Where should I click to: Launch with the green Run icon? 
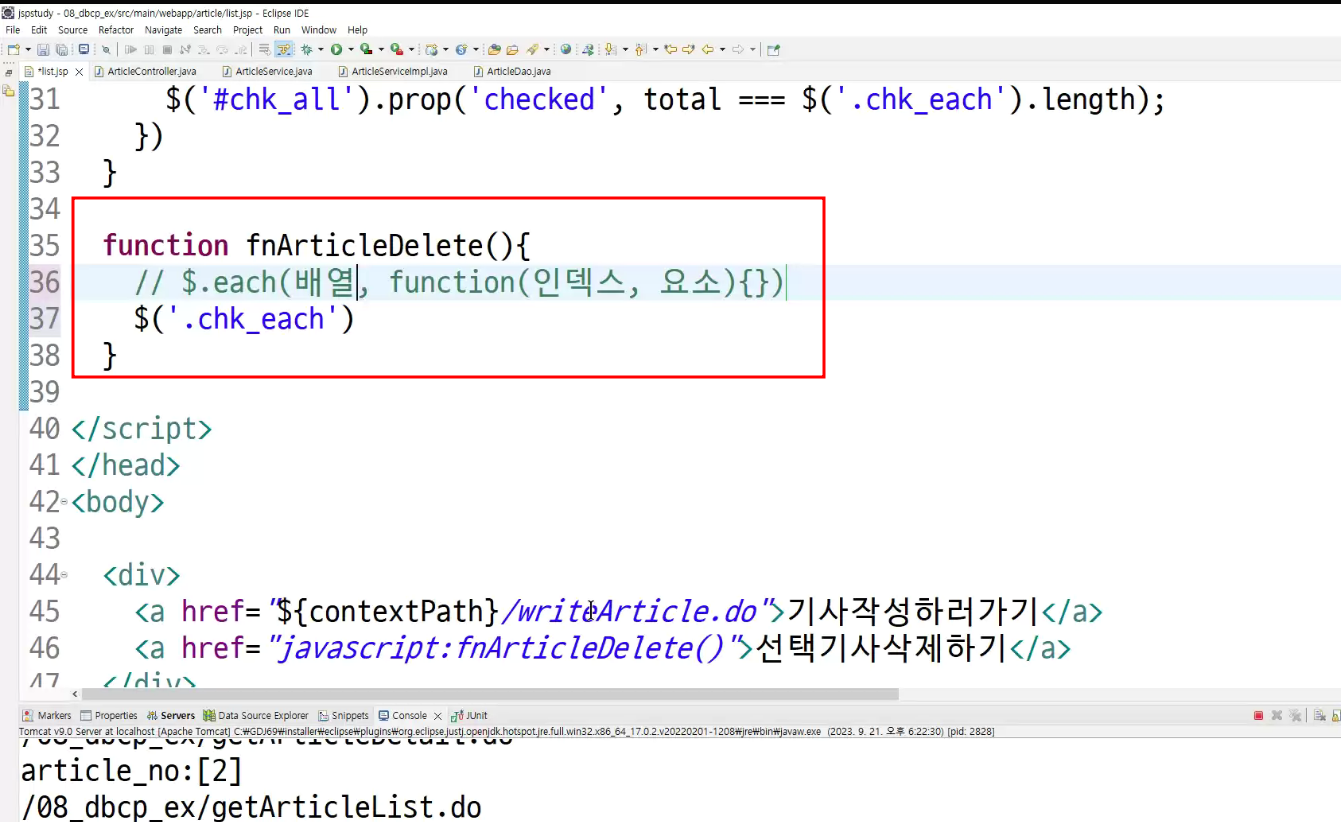336,49
